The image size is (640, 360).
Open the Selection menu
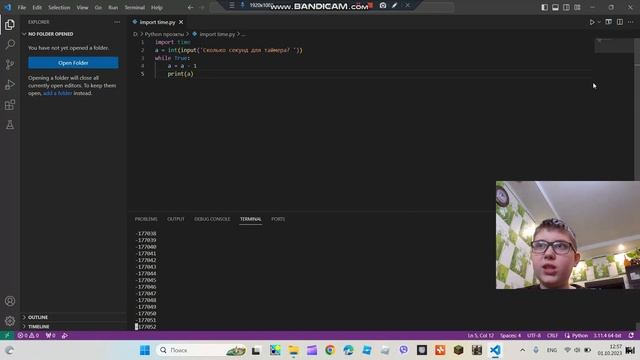(59, 7)
